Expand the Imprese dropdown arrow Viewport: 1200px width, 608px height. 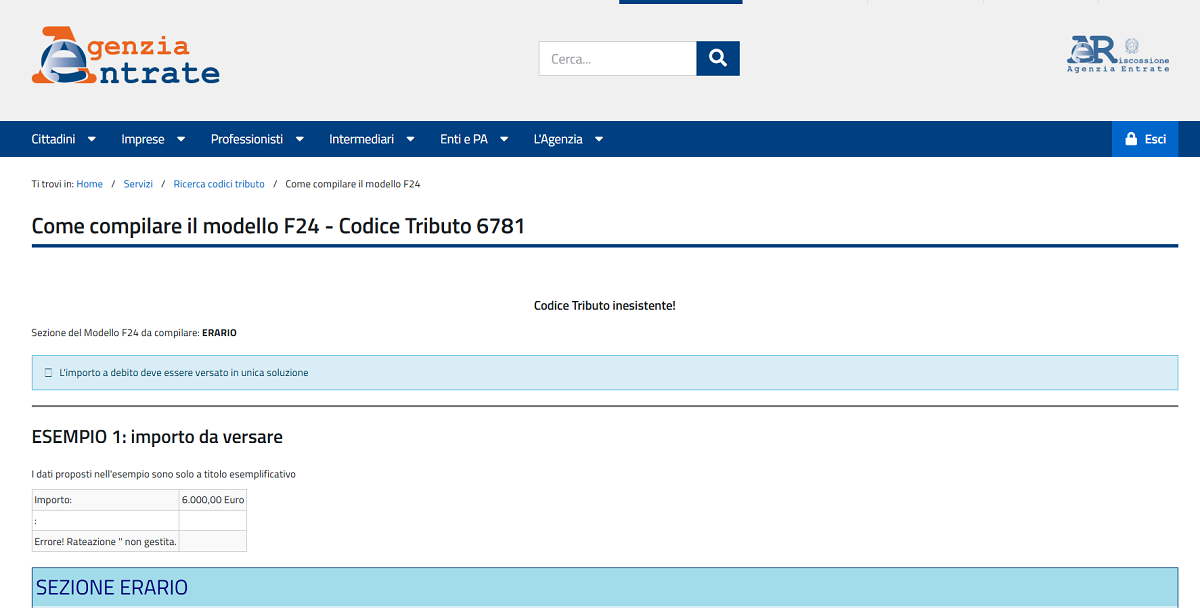pos(181,139)
